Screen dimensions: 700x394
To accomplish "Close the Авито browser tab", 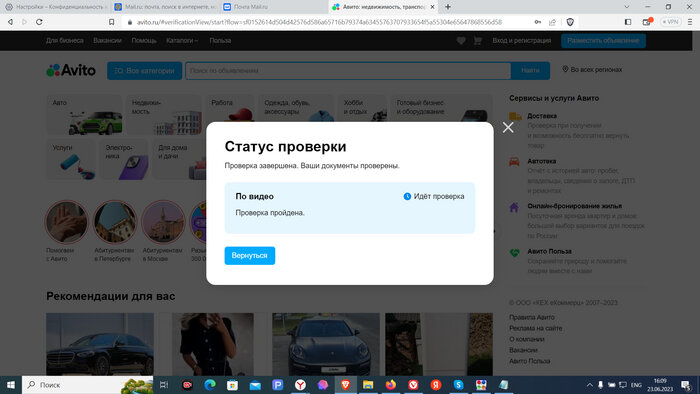I will pos(432,7).
